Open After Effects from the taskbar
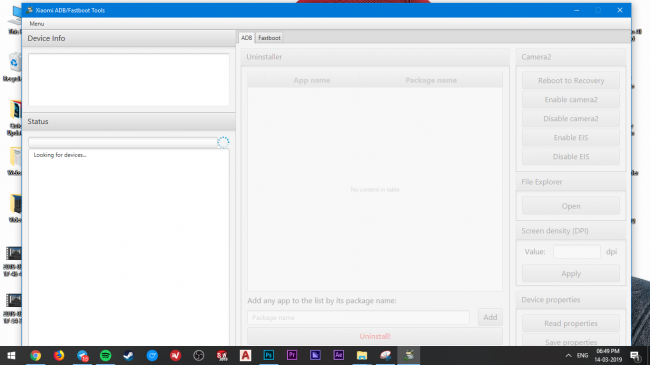 tap(339, 355)
